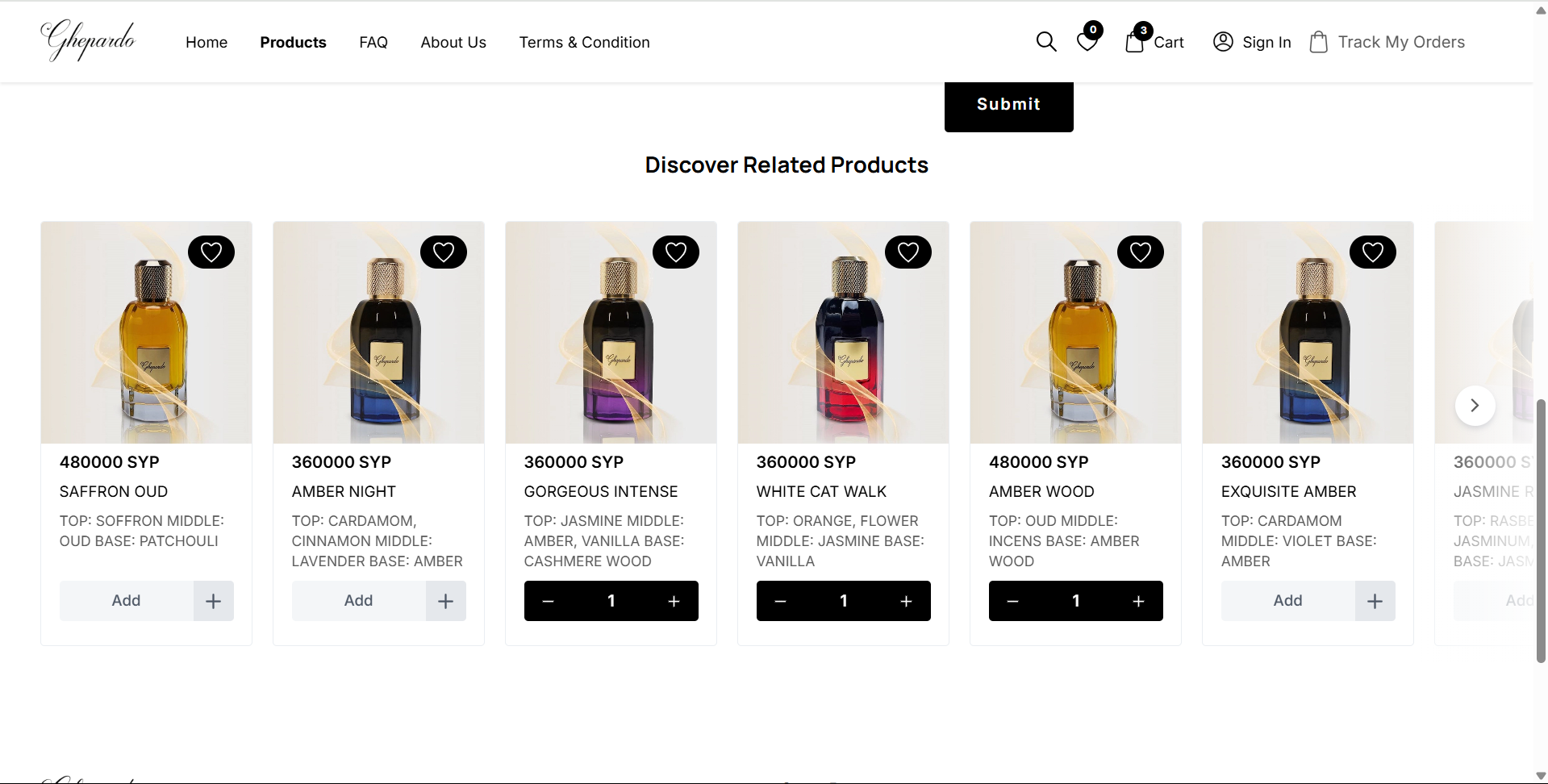
Task: Open the EXQUISITE AMBER bottle image
Action: [x=1308, y=332]
